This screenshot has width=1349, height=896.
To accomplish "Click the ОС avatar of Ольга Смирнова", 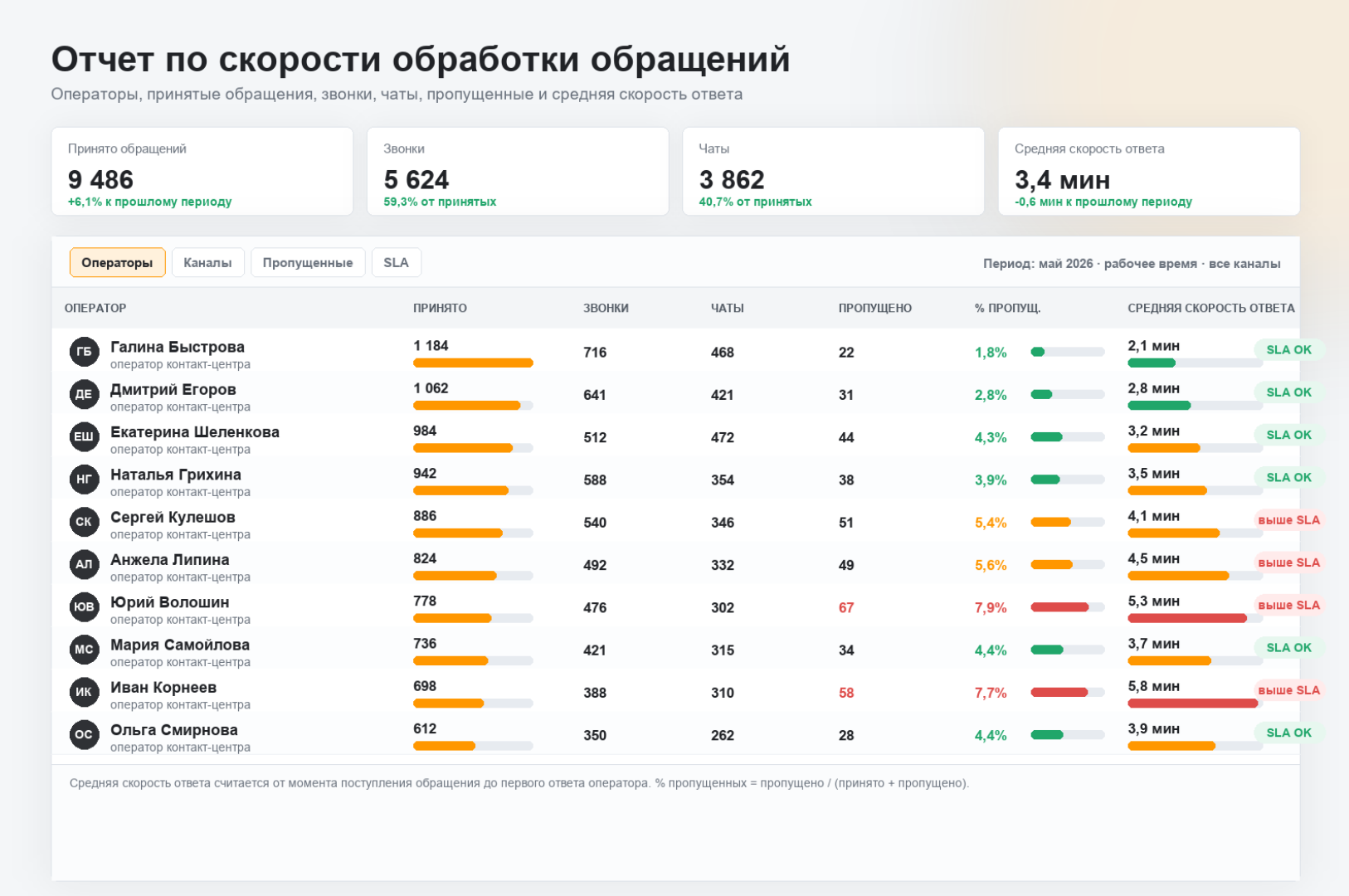I will 84,734.
